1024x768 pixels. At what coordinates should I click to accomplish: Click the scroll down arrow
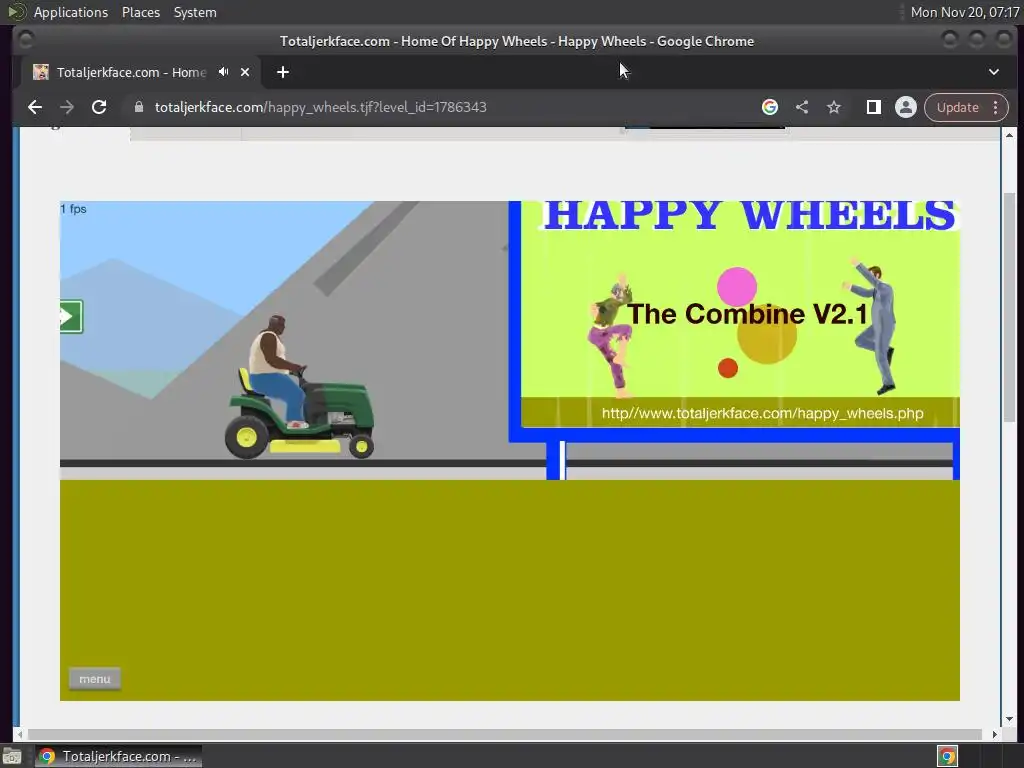tap(1009, 719)
